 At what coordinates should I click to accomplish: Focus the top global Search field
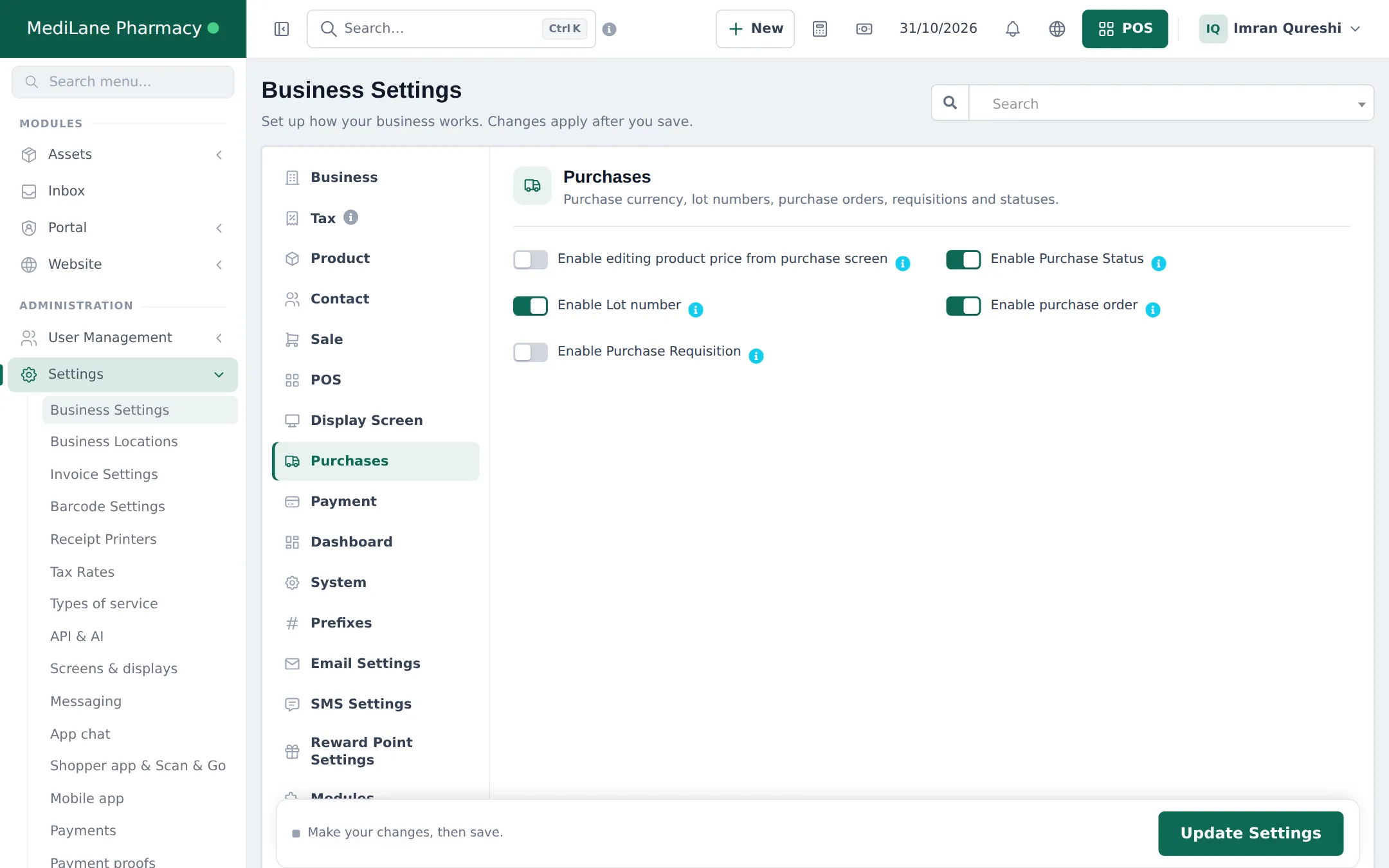[x=451, y=29]
